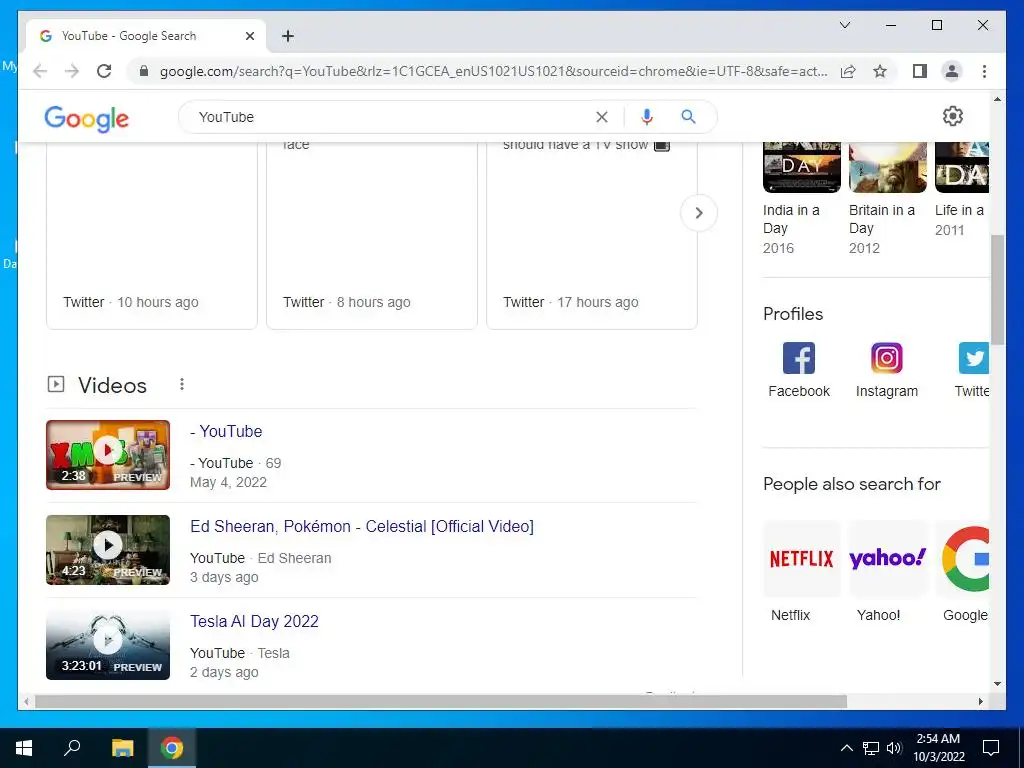Image resolution: width=1024 pixels, height=768 pixels.
Task: Open taskbar search magnifier
Action: (x=72, y=748)
